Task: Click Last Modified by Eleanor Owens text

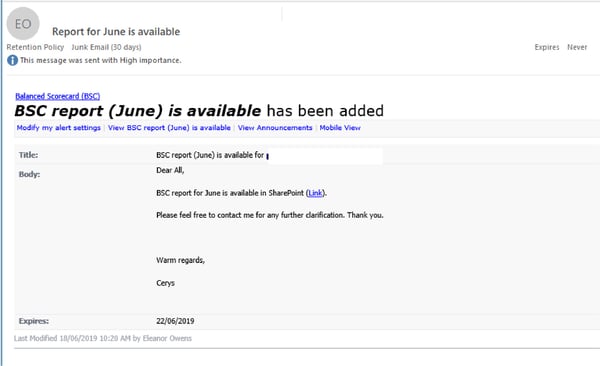Action: click(103, 338)
